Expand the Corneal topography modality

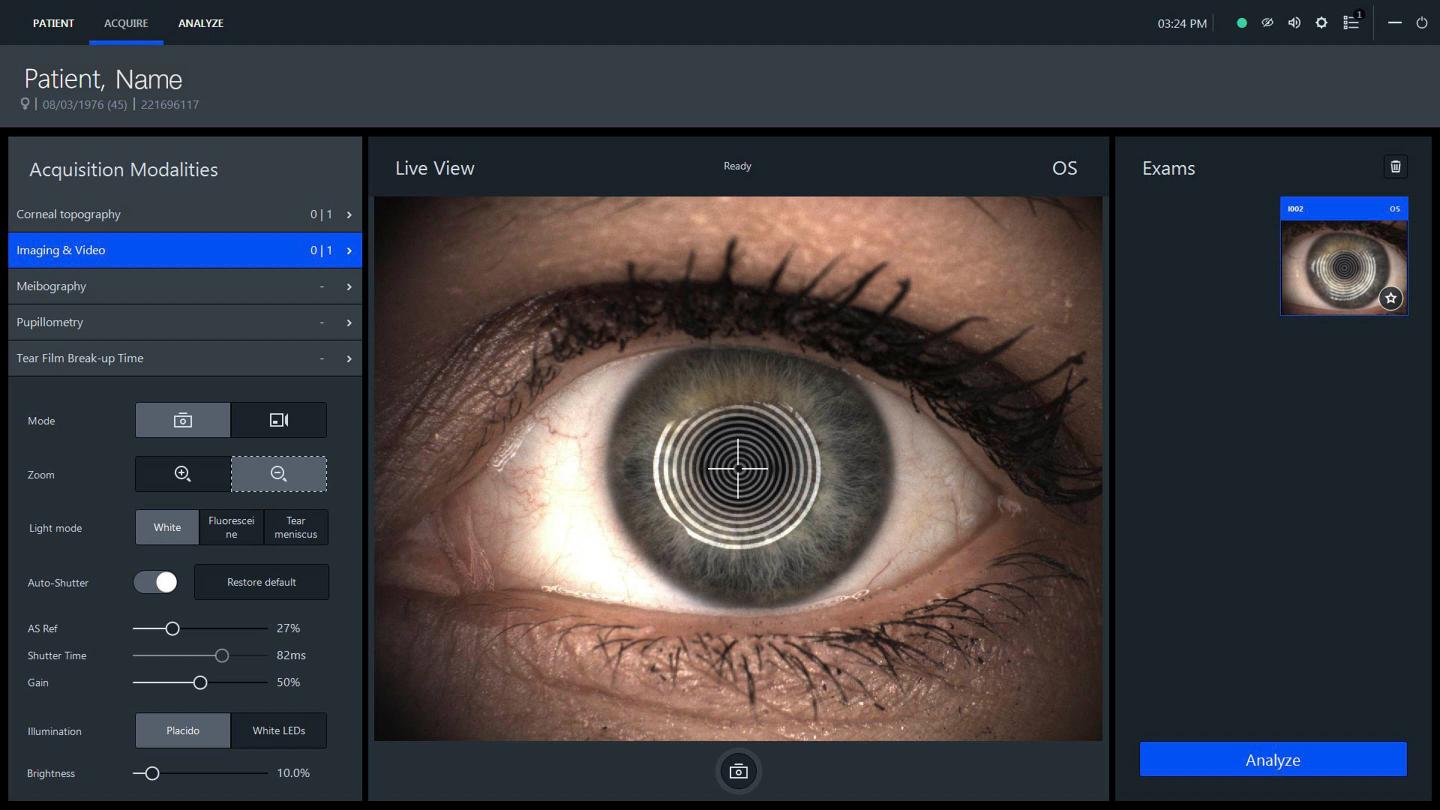pyautogui.click(x=184, y=214)
